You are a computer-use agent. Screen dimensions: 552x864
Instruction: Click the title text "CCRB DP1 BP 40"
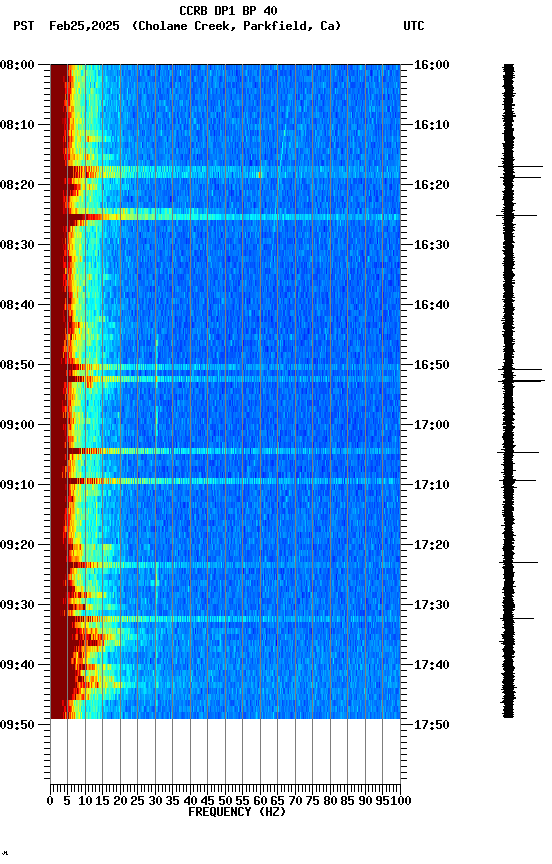(x=228, y=10)
